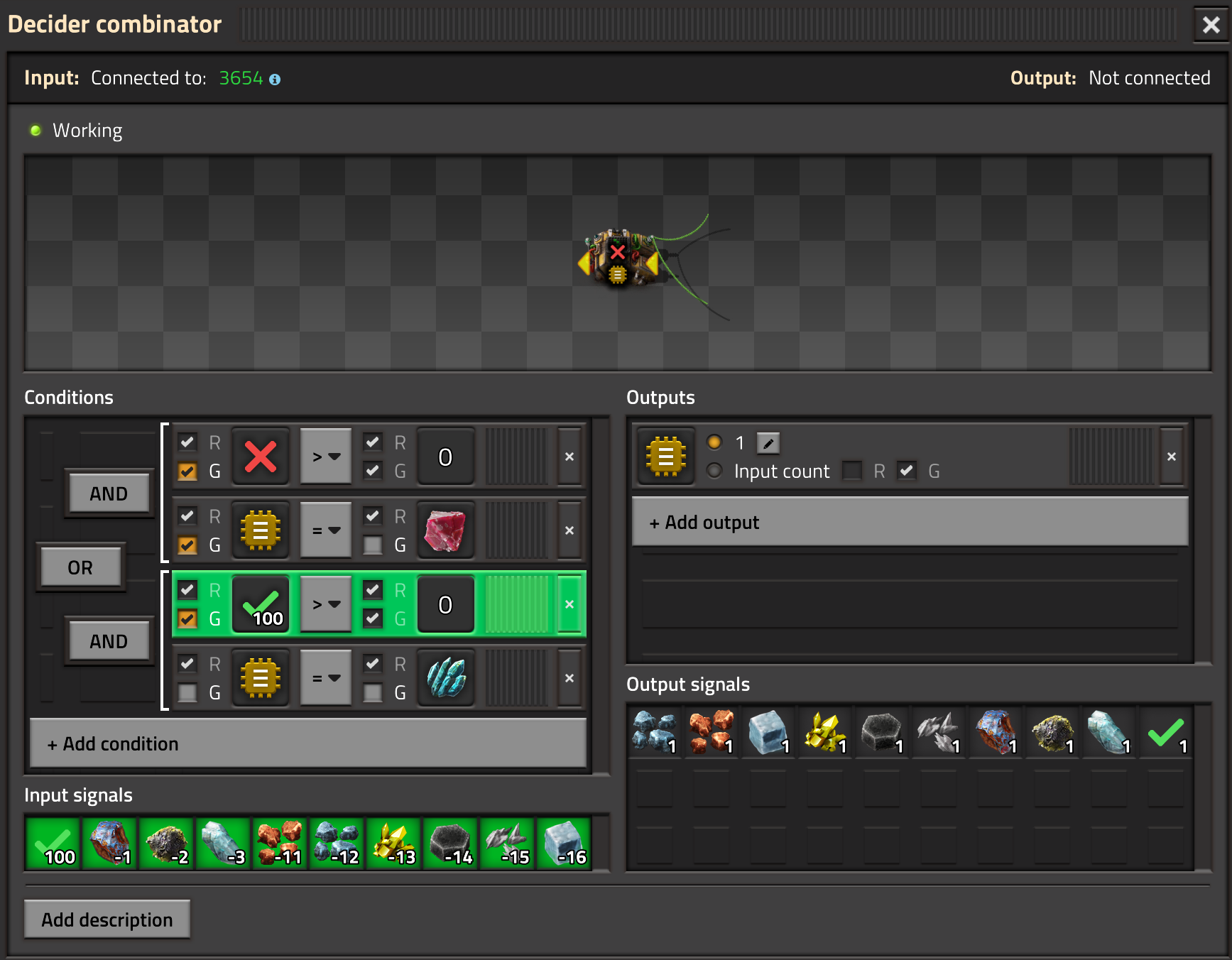Click iron ore input signal -12

[337, 843]
